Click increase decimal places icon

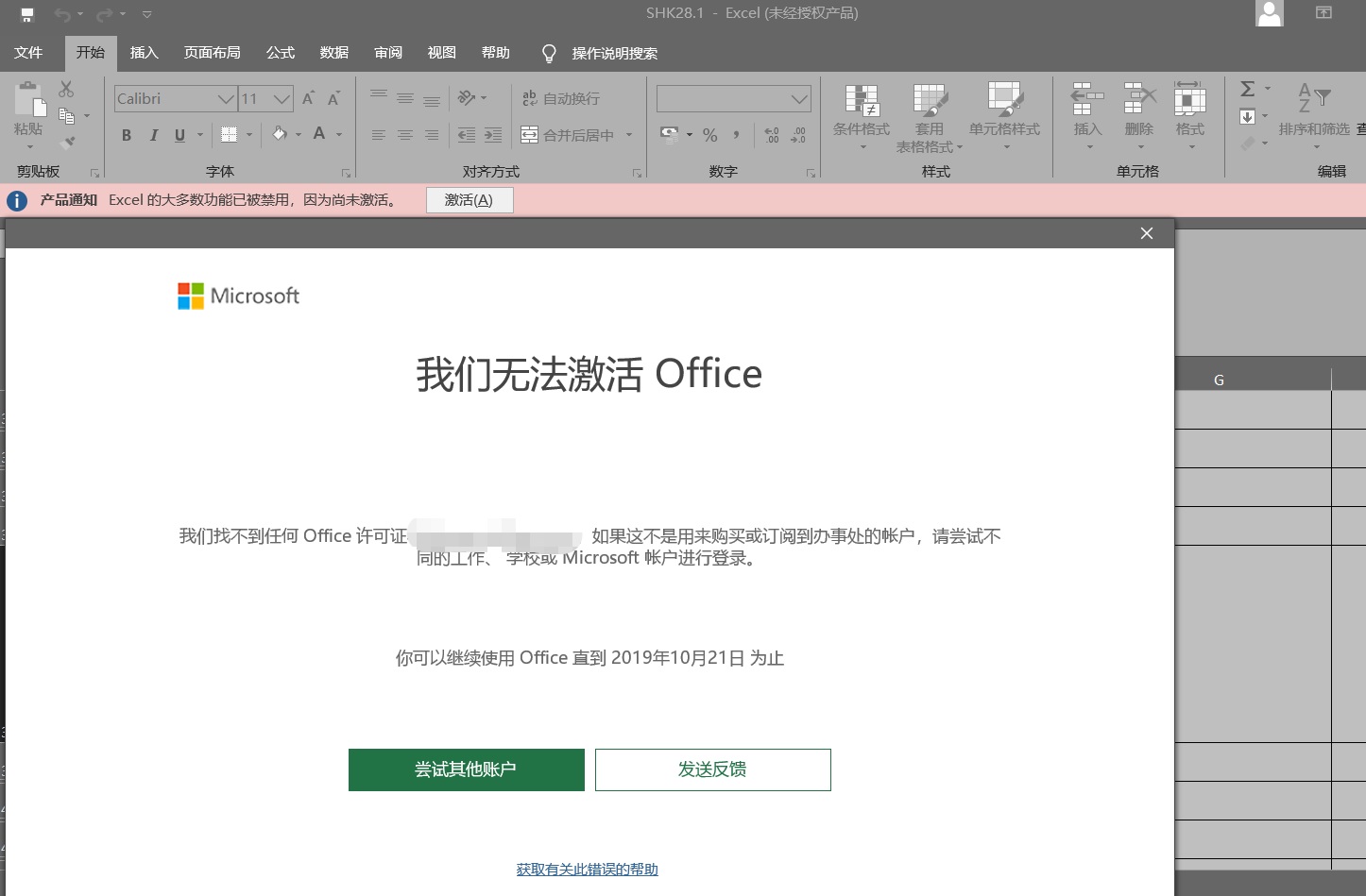pyautogui.click(x=772, y=135)
